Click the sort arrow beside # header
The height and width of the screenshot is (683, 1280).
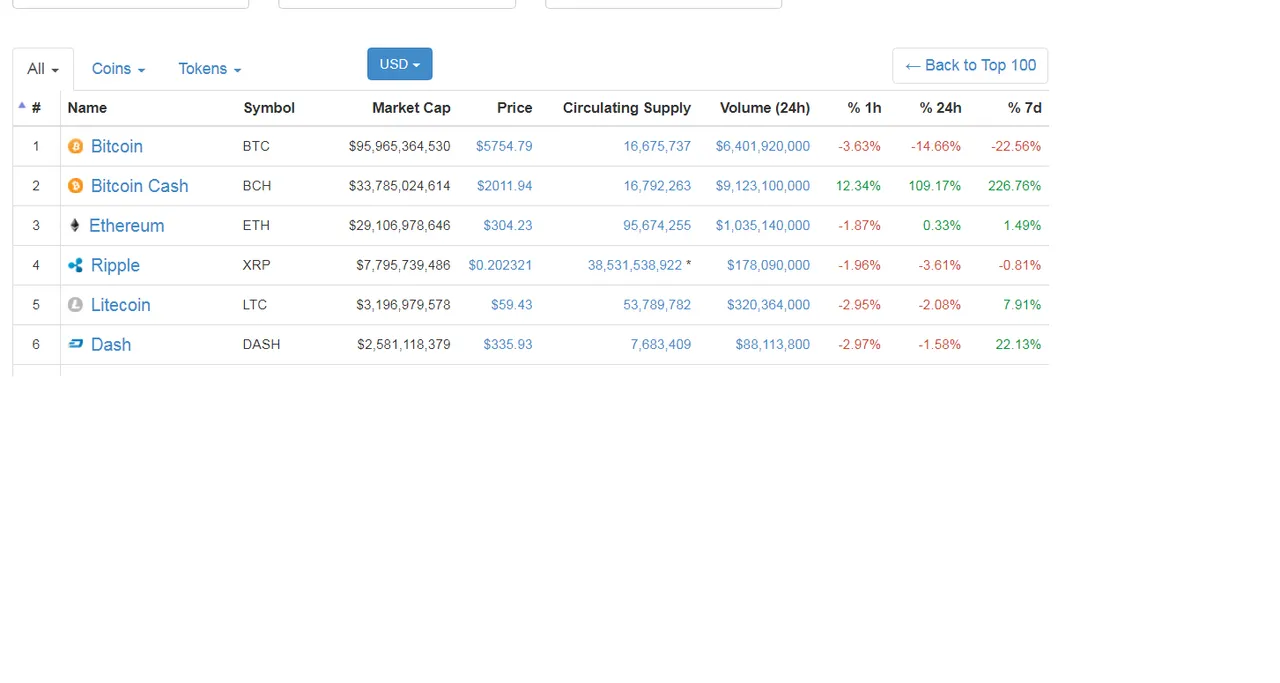[x=22, y=105]
